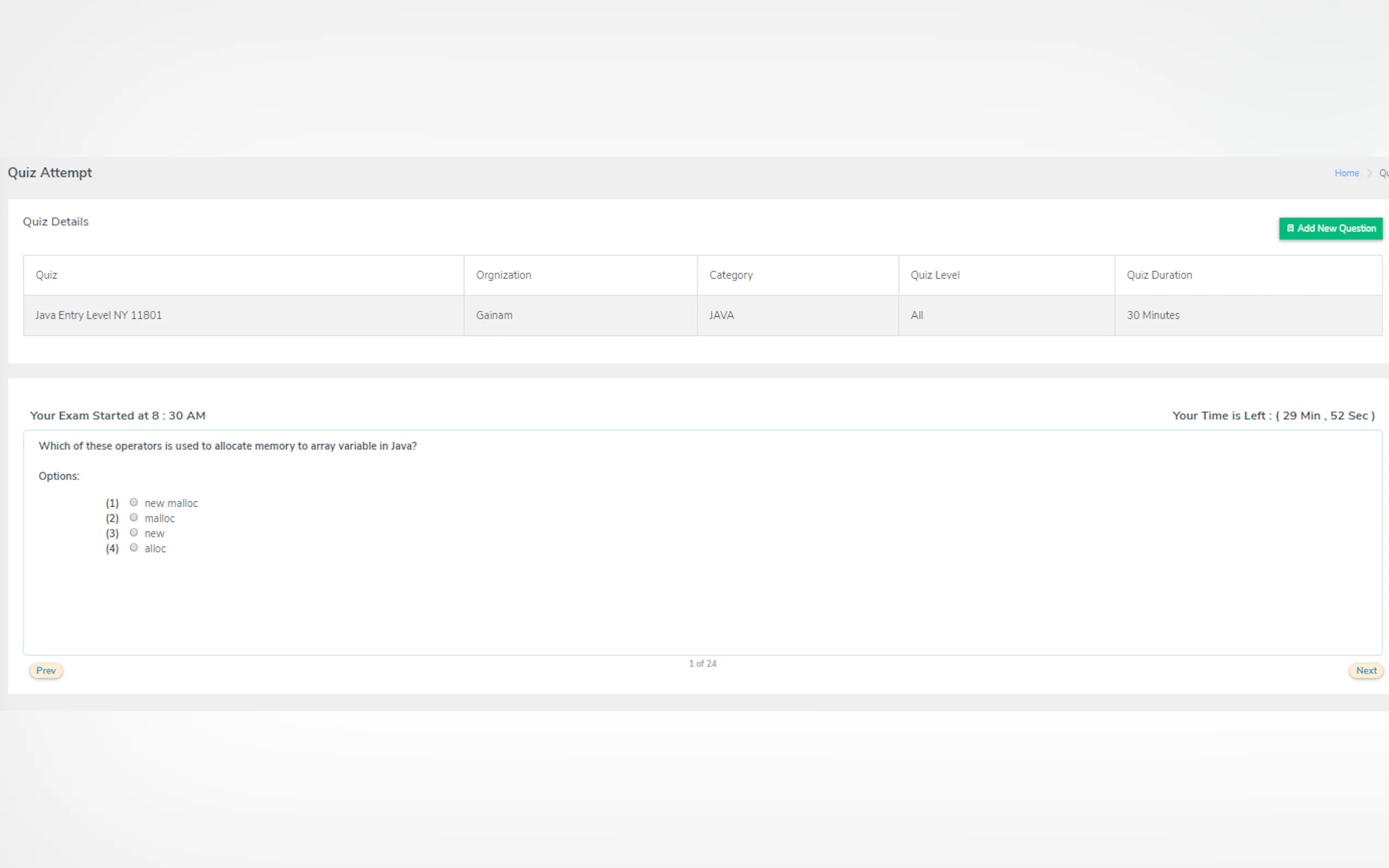Click the Quiz column header
Image resolution: width=1389 pixels, height=868 pixels.
[x=46, y=275]
